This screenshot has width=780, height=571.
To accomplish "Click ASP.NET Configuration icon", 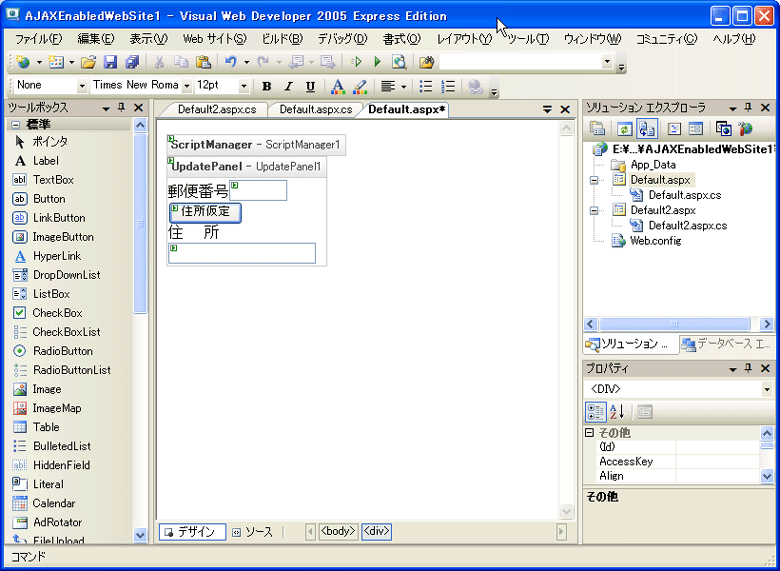I will pos(745,129).
